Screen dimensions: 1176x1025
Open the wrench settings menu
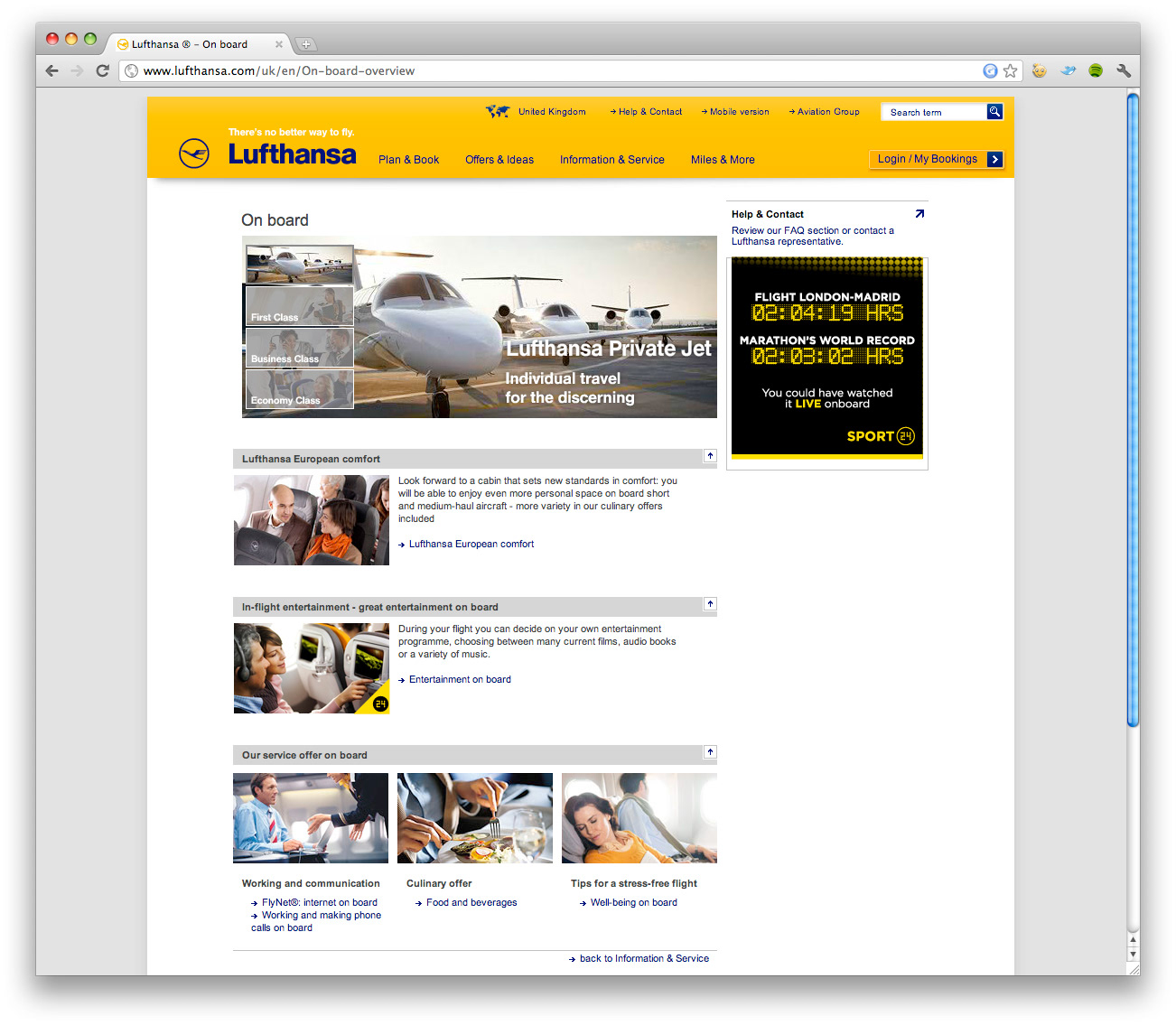pyautogui.click(x=1124, y=70)
